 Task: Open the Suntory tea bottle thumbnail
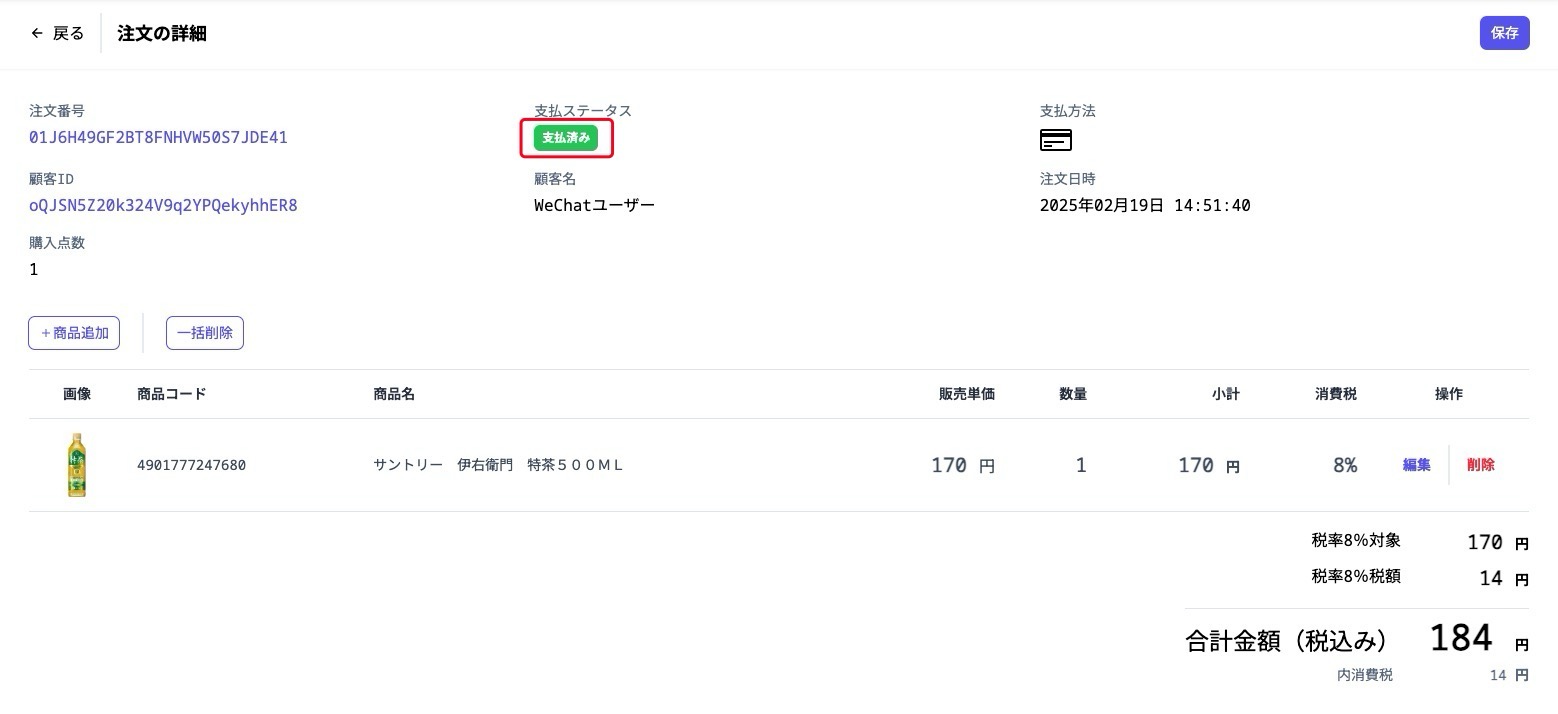[x=76, y=465]
